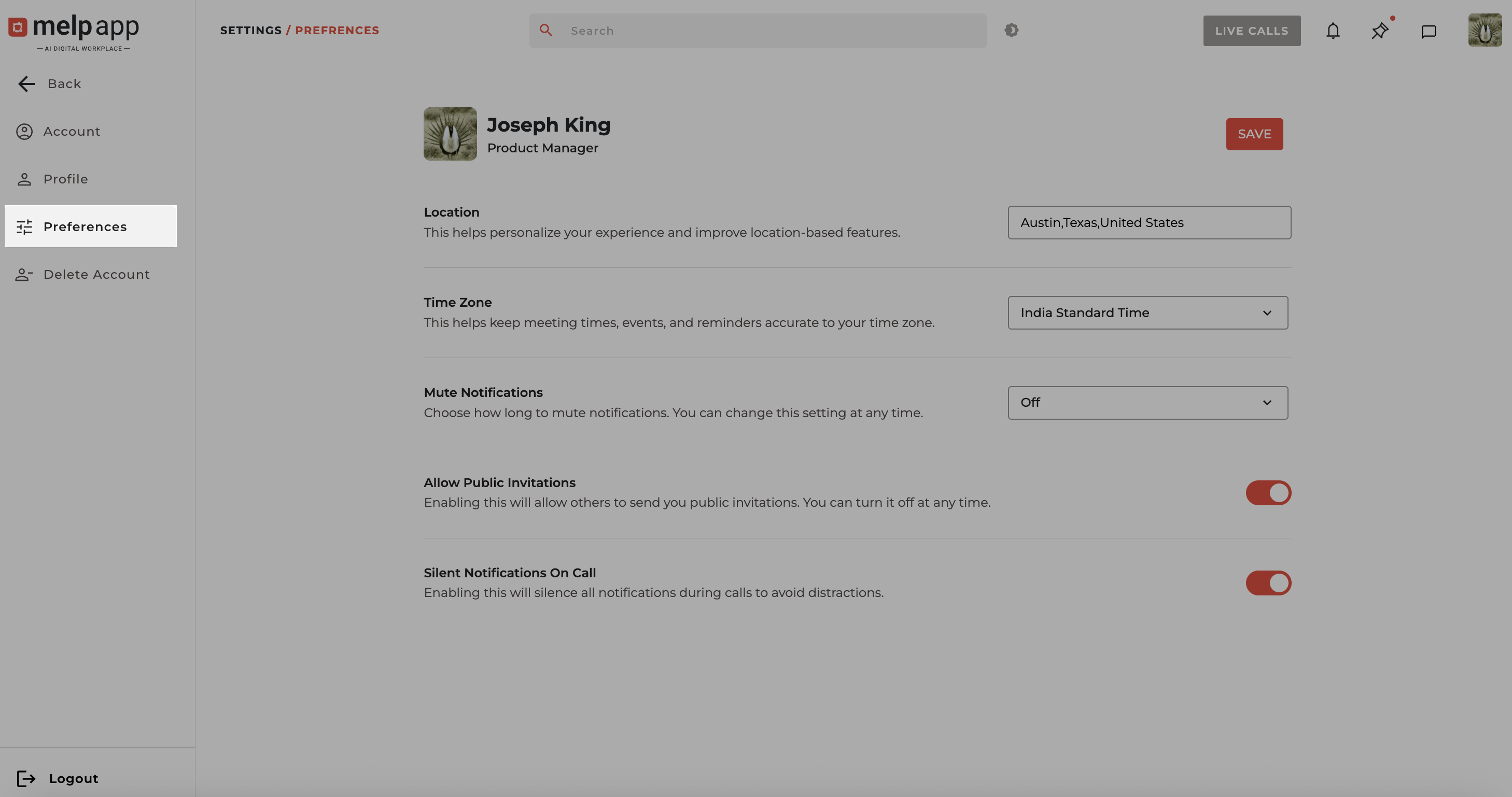Screen dimensions: 1512x797
Task: Click the LIVE CALLS button
Action: pos(1251,31)
